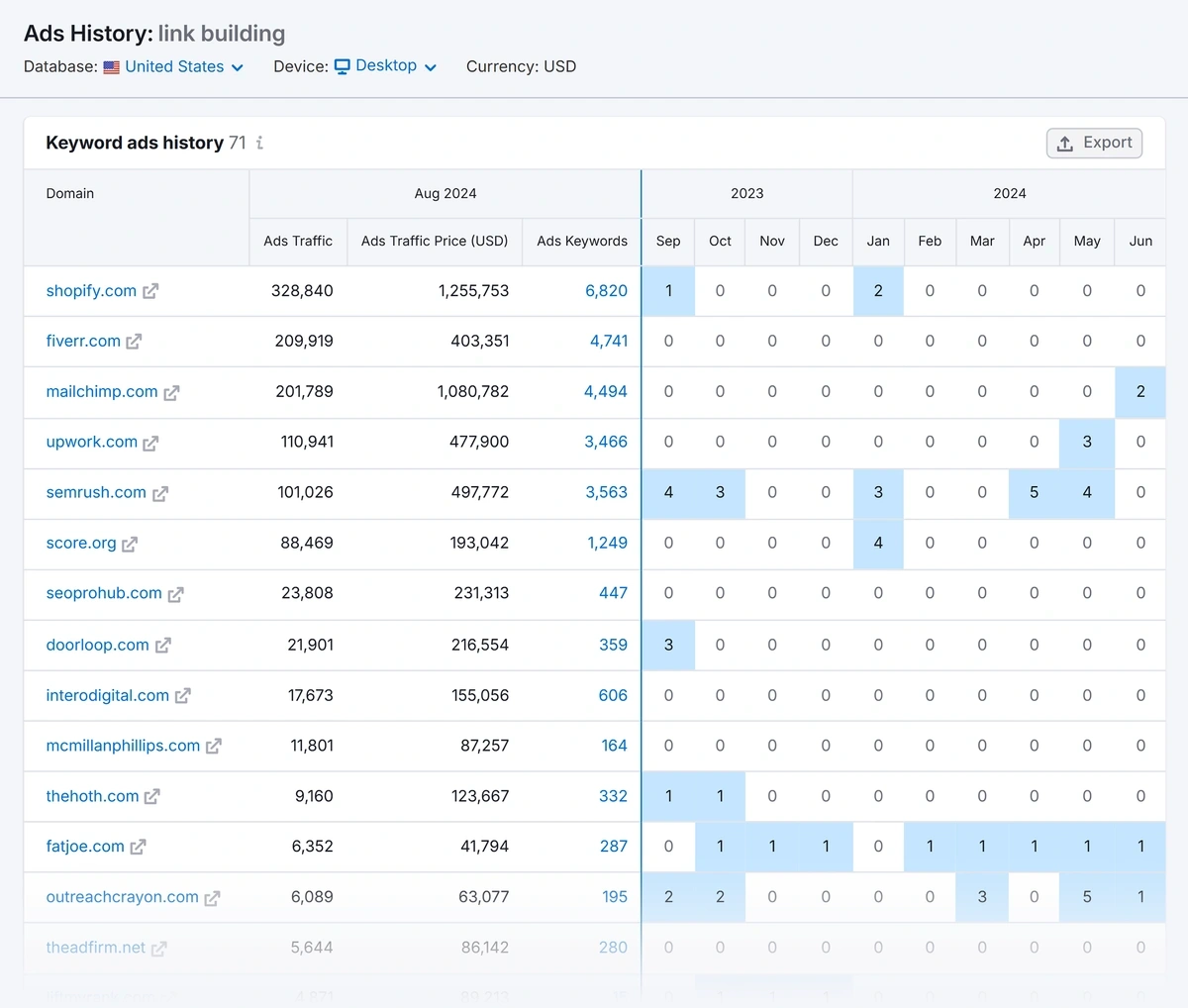Select the fatjoe.com Dec 2023 position cell

click(826, 848)
